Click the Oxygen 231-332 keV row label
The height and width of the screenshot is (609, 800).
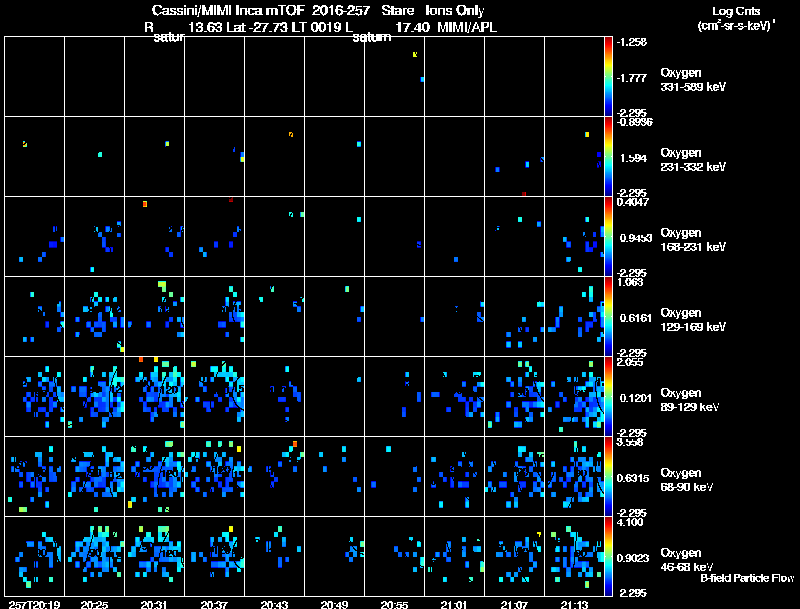click(693, 160)
